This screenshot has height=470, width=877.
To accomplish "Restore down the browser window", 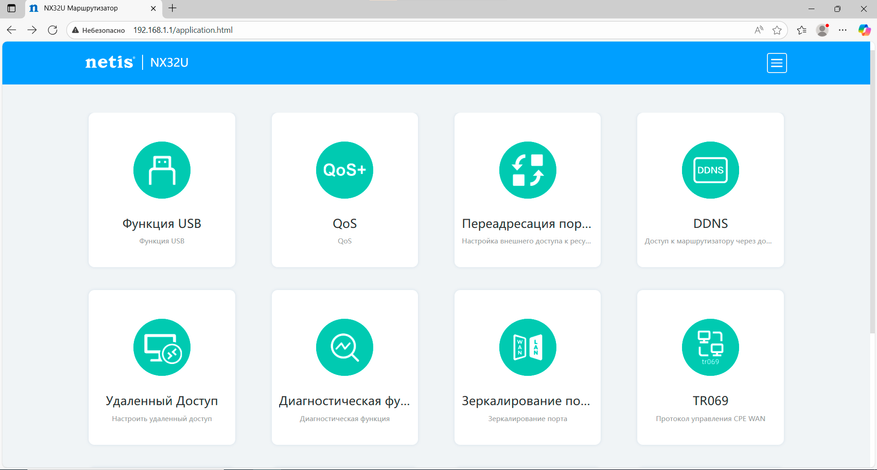I will [x=837, y=8].
